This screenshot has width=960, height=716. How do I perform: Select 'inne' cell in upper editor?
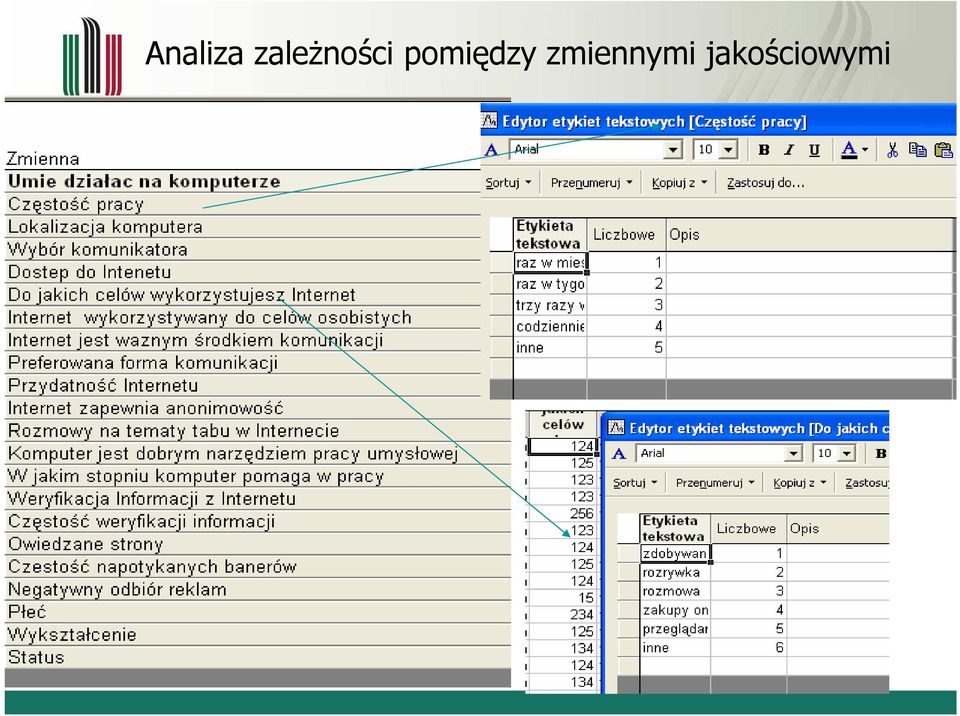click(550, 347)
